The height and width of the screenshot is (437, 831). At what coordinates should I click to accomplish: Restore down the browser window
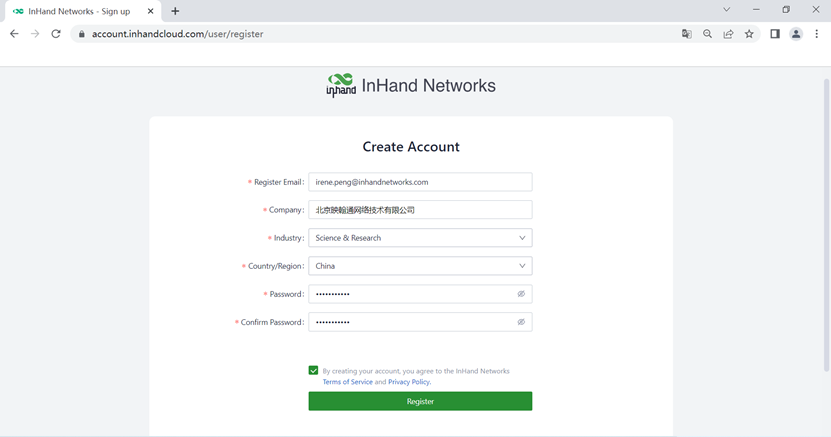tap(786, 10)
